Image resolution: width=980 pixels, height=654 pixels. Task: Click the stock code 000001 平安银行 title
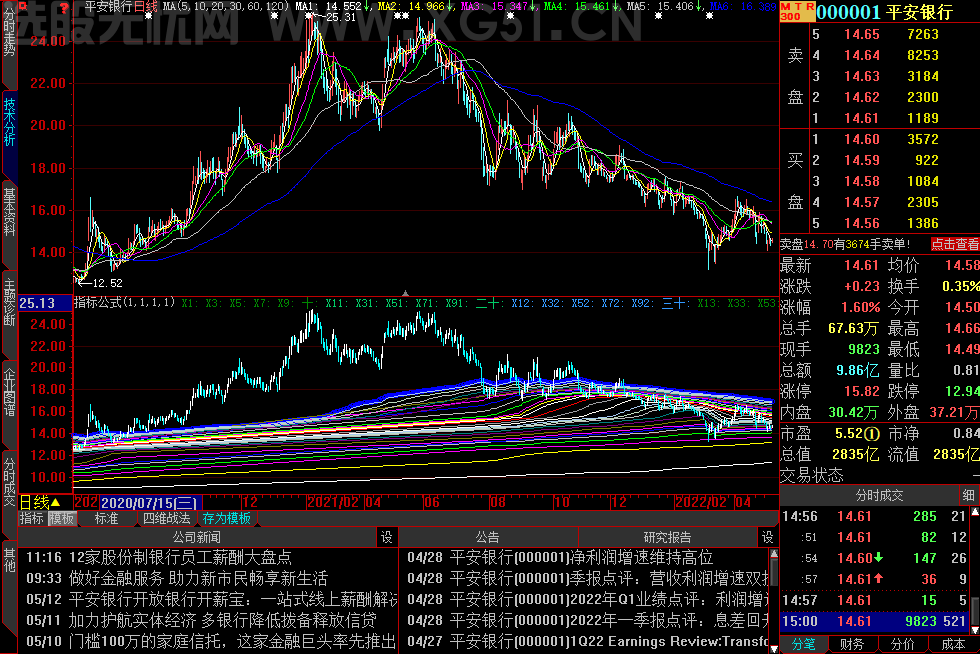(x=884, y=11)
